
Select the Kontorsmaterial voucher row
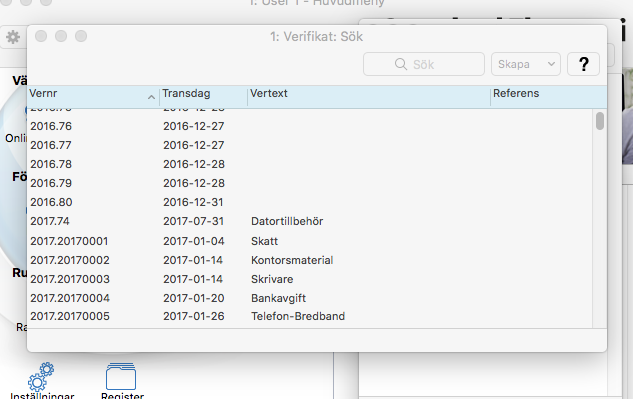(x=310, y=260)
